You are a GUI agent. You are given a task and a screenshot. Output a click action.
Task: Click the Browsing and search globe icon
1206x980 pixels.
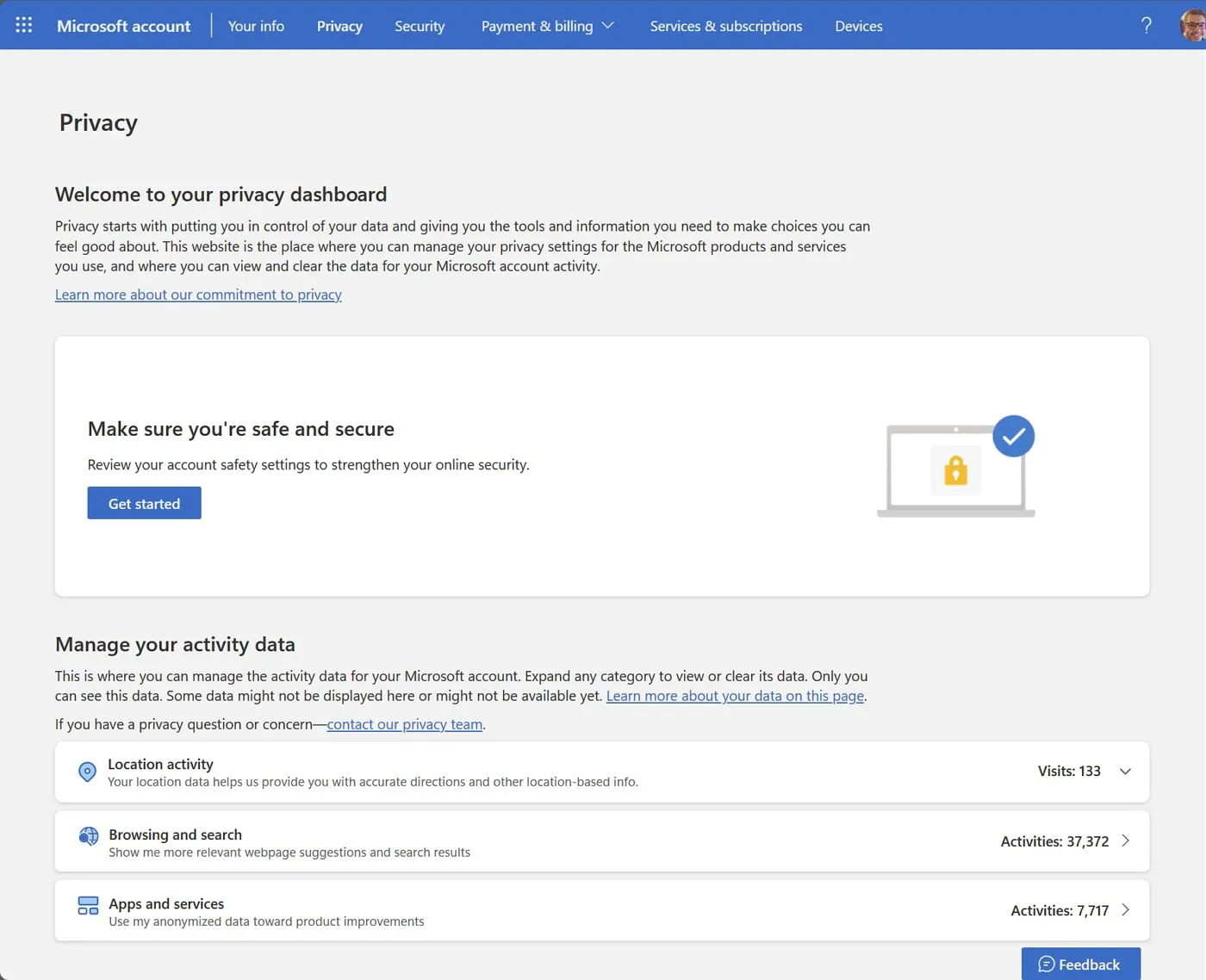click(88, 836)
